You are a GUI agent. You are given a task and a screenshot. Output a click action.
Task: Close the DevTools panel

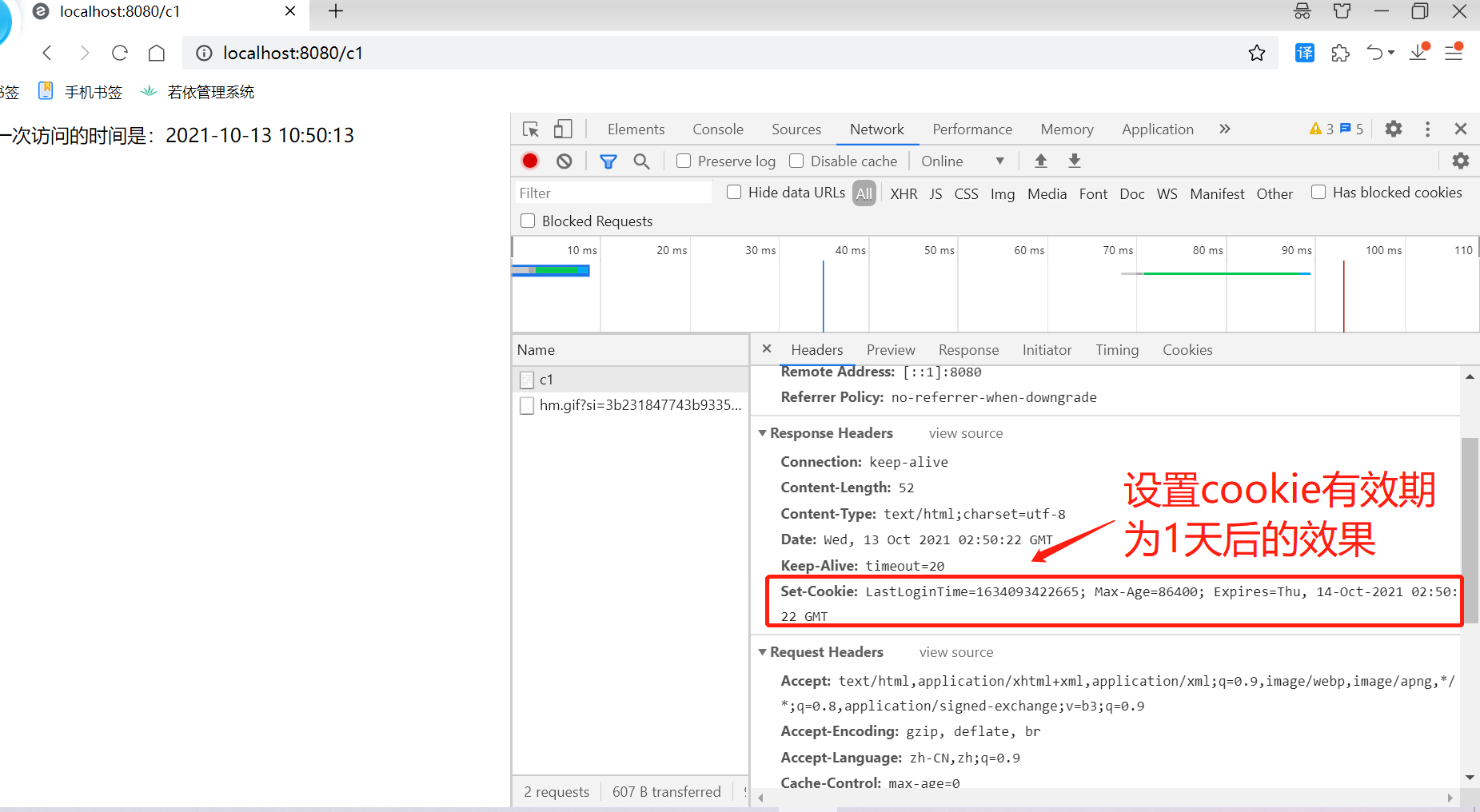click(x=1461, y=129)
